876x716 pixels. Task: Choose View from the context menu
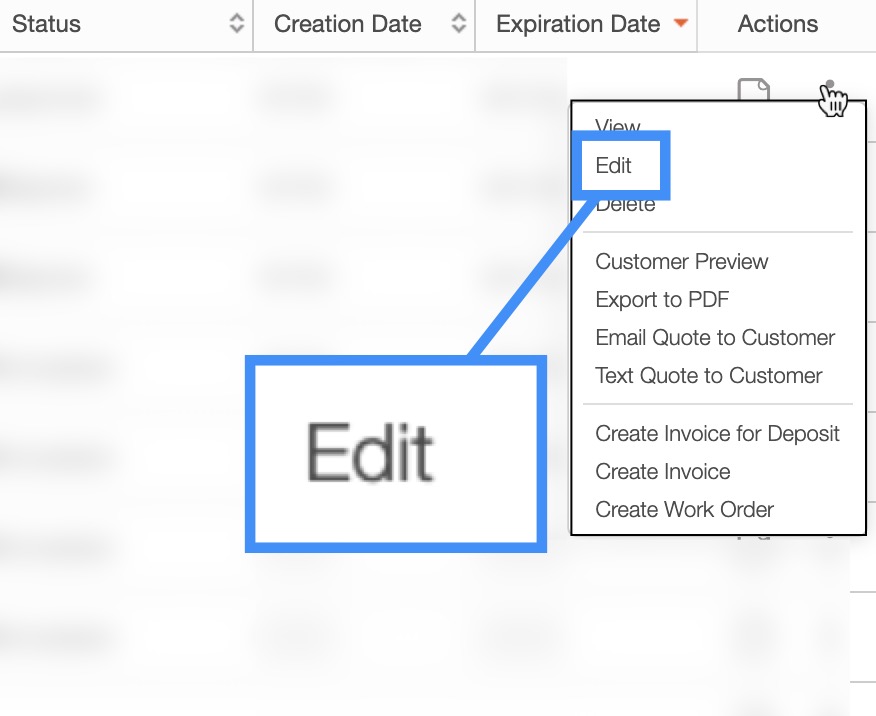[617, 126]
